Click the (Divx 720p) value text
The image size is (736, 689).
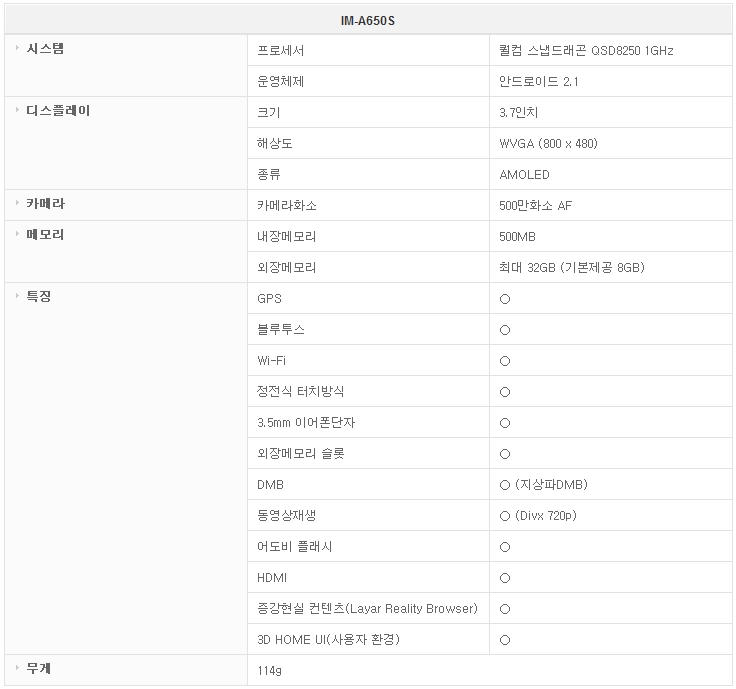546,515
